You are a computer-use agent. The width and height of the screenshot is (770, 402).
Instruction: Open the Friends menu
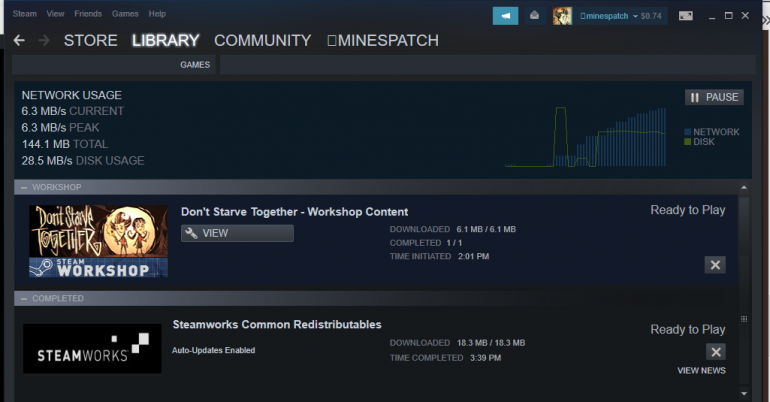90,14
